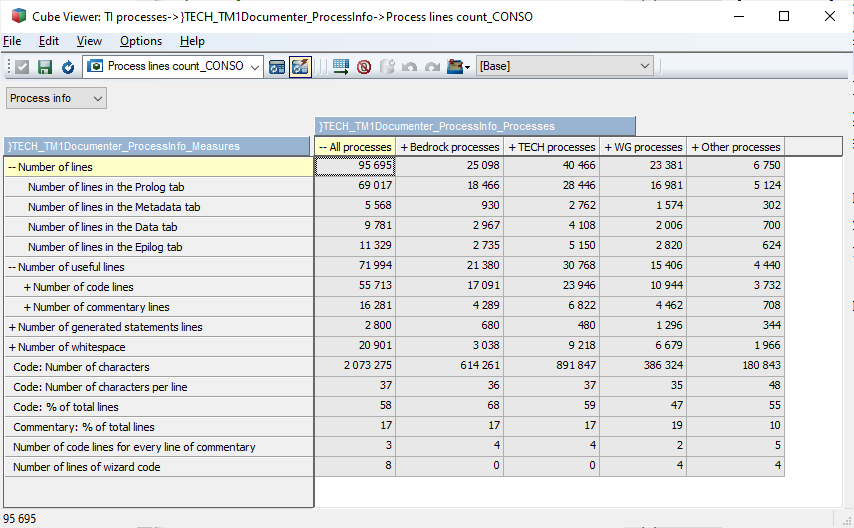Expand the WG processes column
The width and height of the screenshot is (854, 528).
pos(609,147)
